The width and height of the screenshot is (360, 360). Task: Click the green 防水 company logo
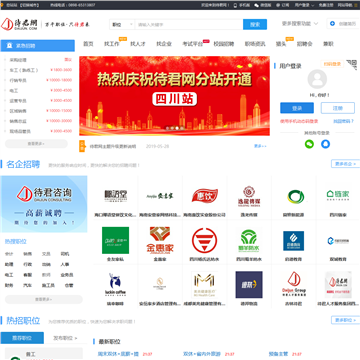point(249,240)
